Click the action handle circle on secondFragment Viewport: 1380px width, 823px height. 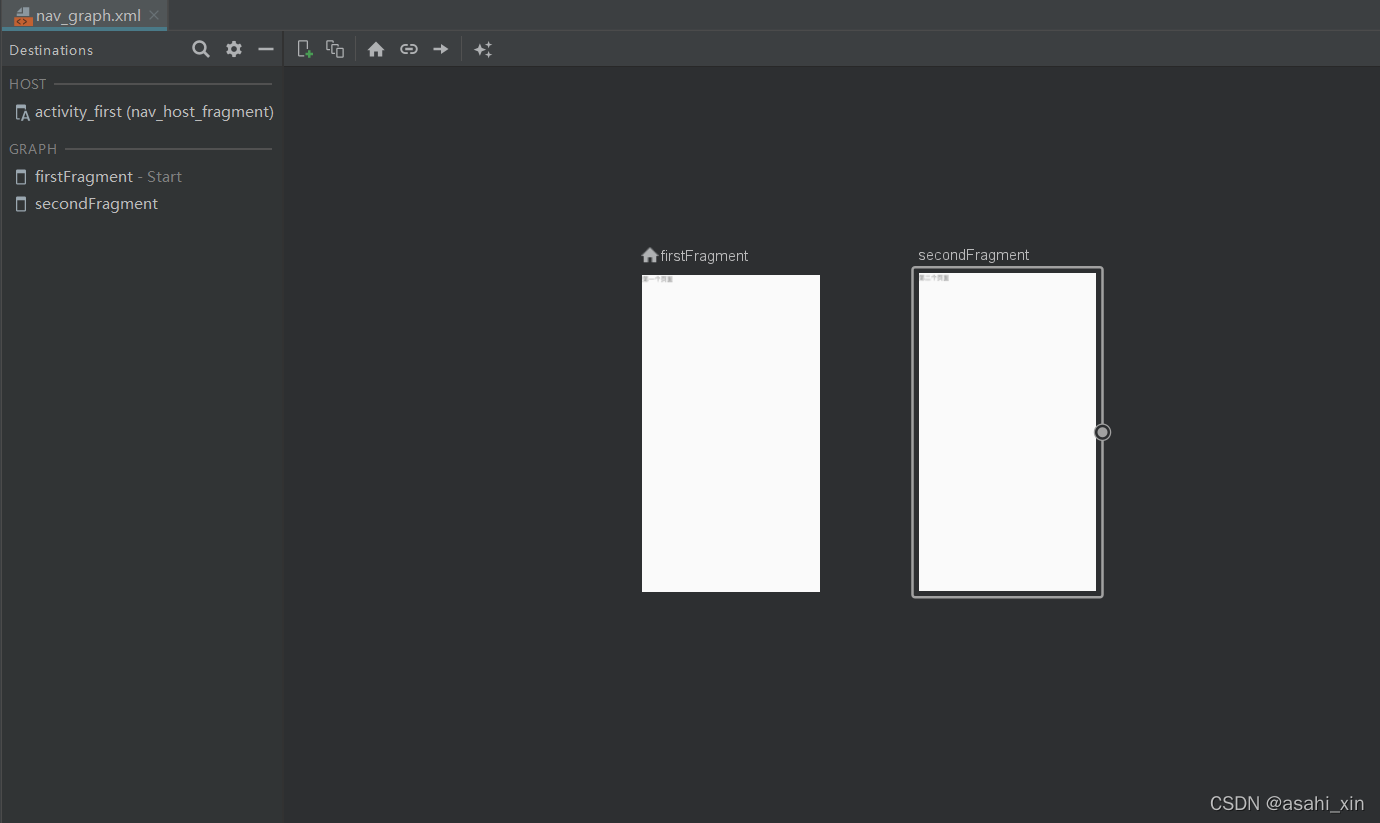(x=1102, y=432)
